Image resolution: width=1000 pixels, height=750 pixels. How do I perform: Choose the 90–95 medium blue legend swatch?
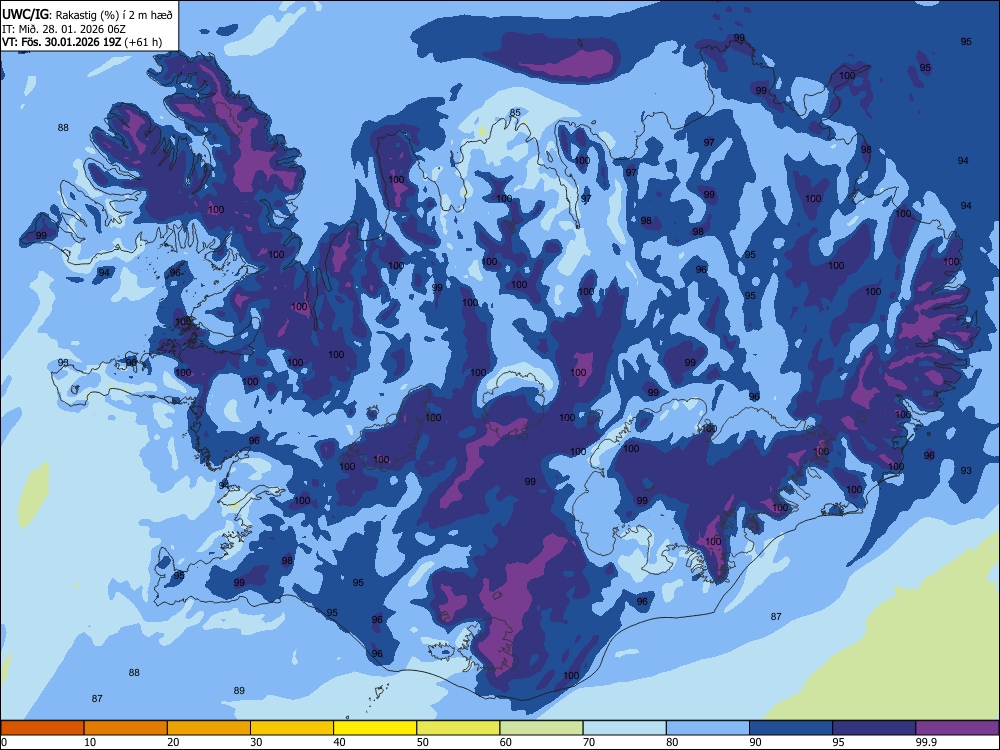pyautogui.click(x=791, y=728)
